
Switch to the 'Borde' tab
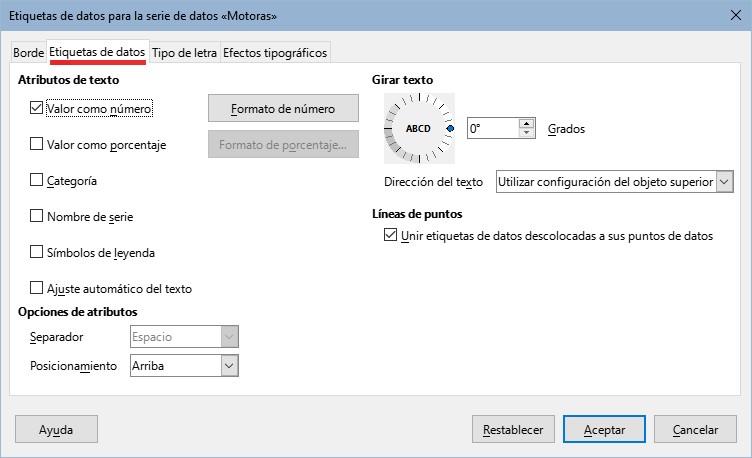28,52
